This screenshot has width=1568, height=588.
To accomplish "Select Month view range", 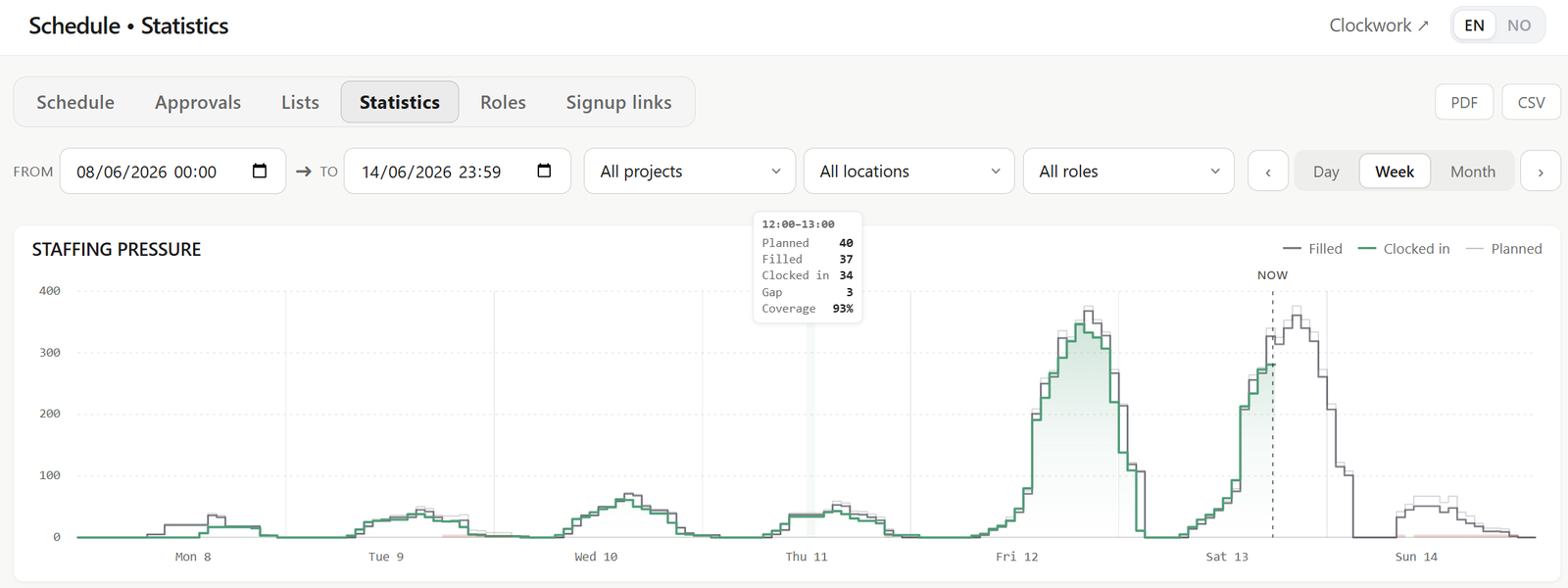I will tap(1473, 171).
